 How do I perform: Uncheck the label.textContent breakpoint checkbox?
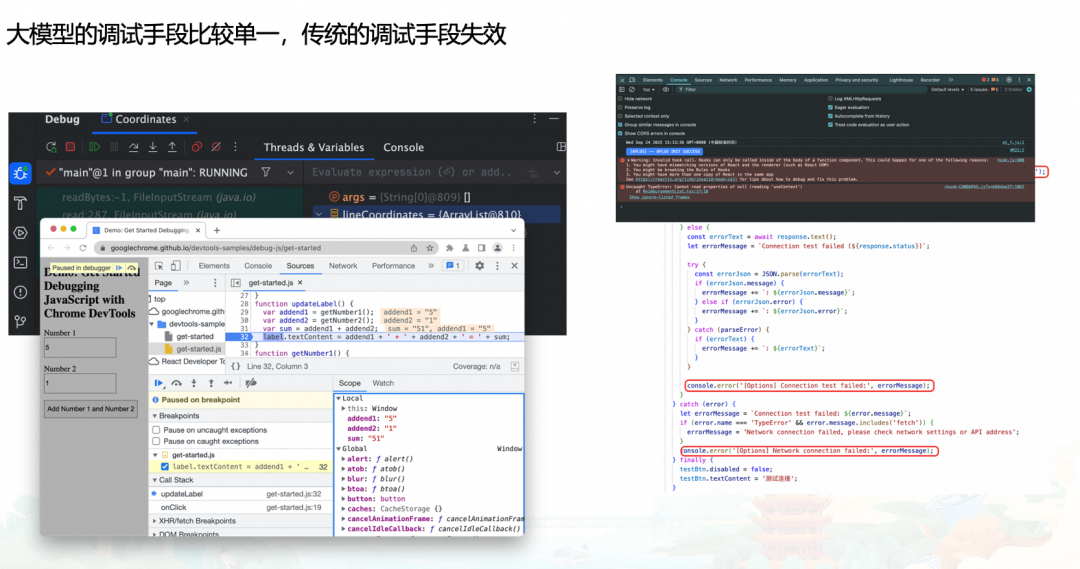tap(165, 467)
